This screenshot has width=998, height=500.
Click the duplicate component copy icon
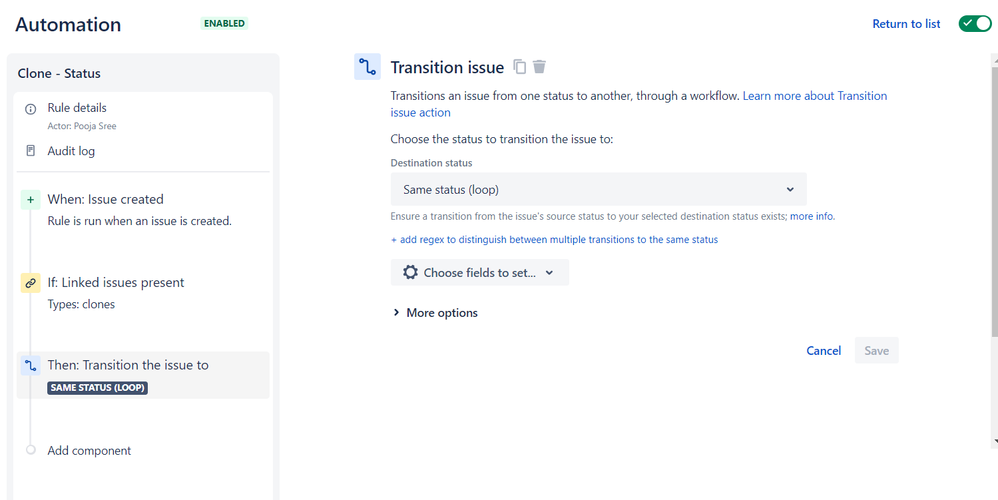point(520,67)
